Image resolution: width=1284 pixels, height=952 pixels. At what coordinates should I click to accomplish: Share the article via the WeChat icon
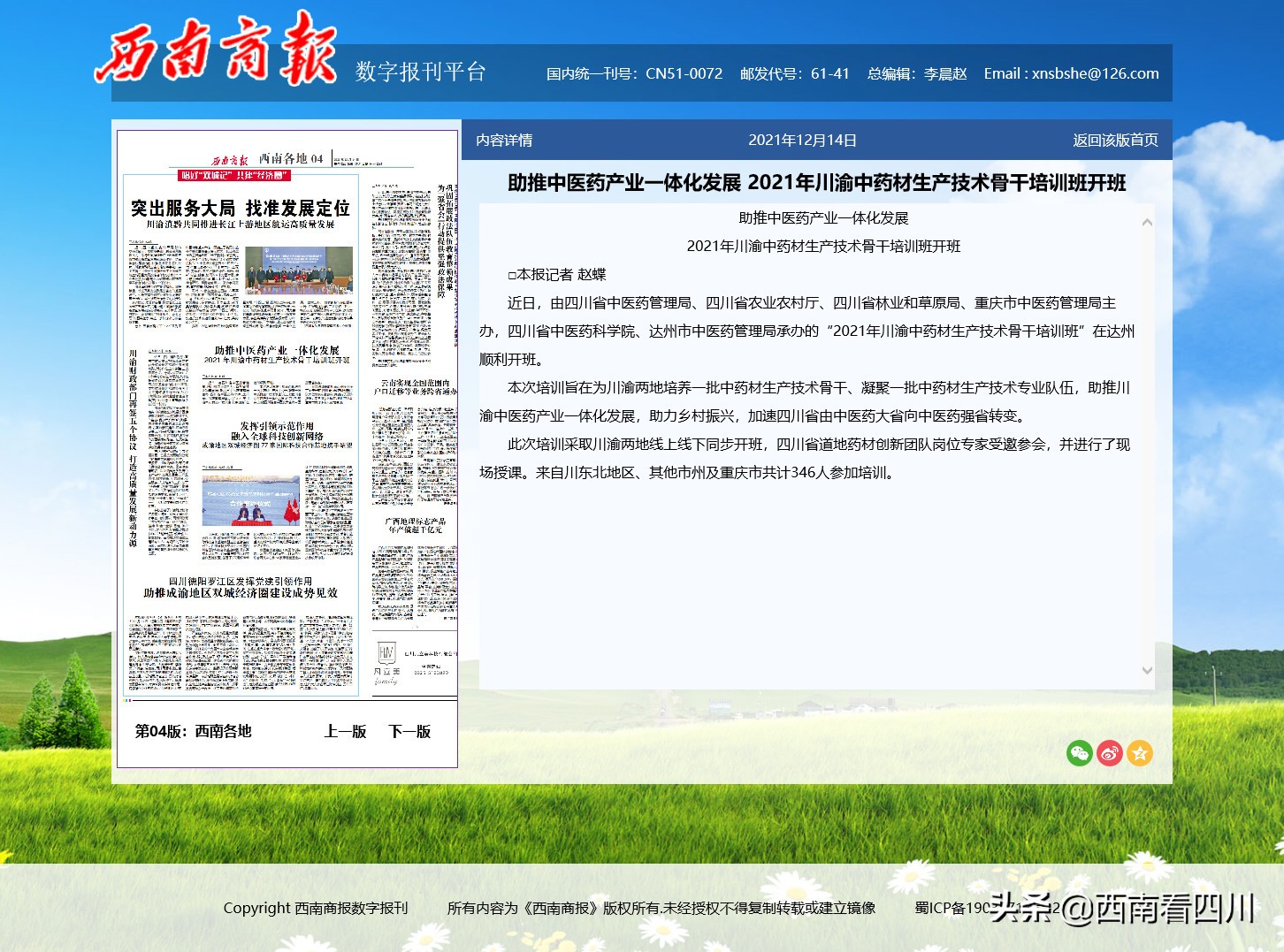tap(1080, 753)
